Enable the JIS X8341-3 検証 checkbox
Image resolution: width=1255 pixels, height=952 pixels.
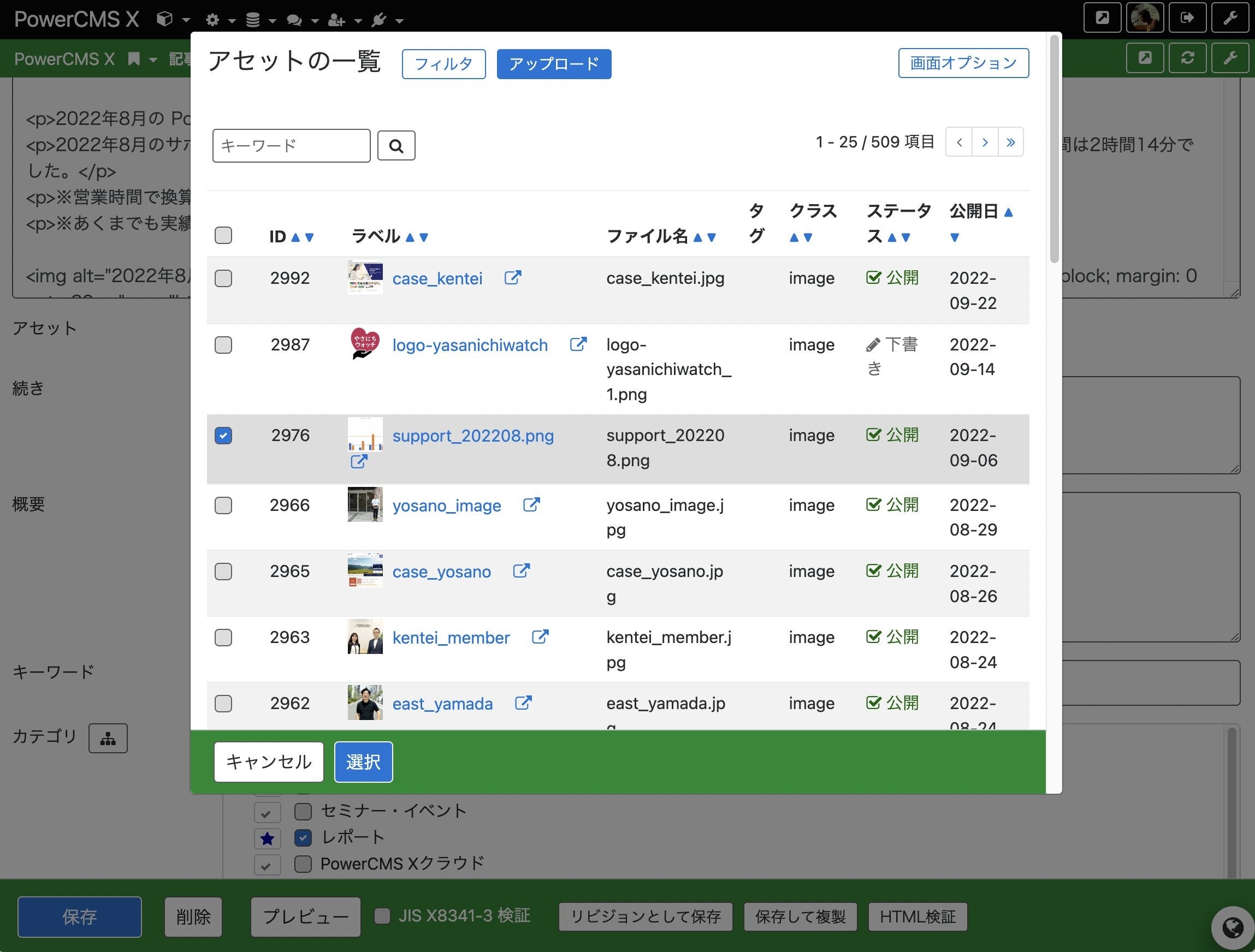[381, 915]
